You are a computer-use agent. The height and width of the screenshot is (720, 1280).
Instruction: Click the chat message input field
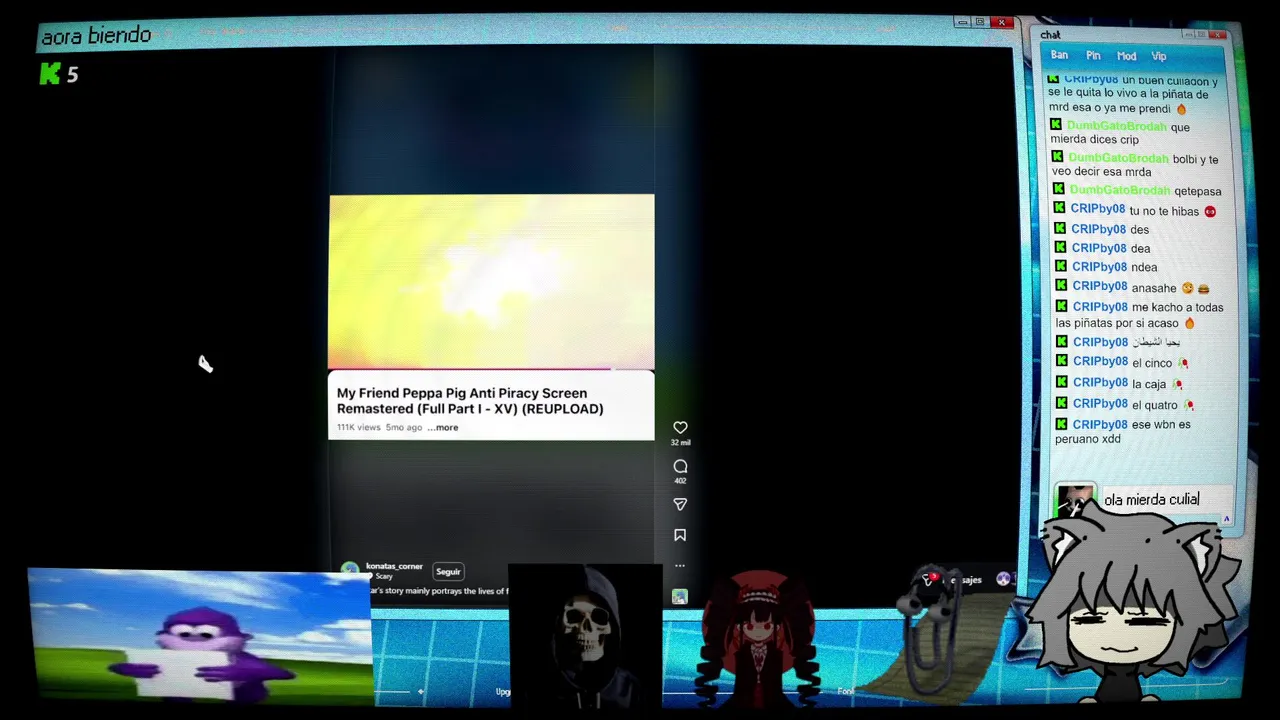click(1165, 499)
